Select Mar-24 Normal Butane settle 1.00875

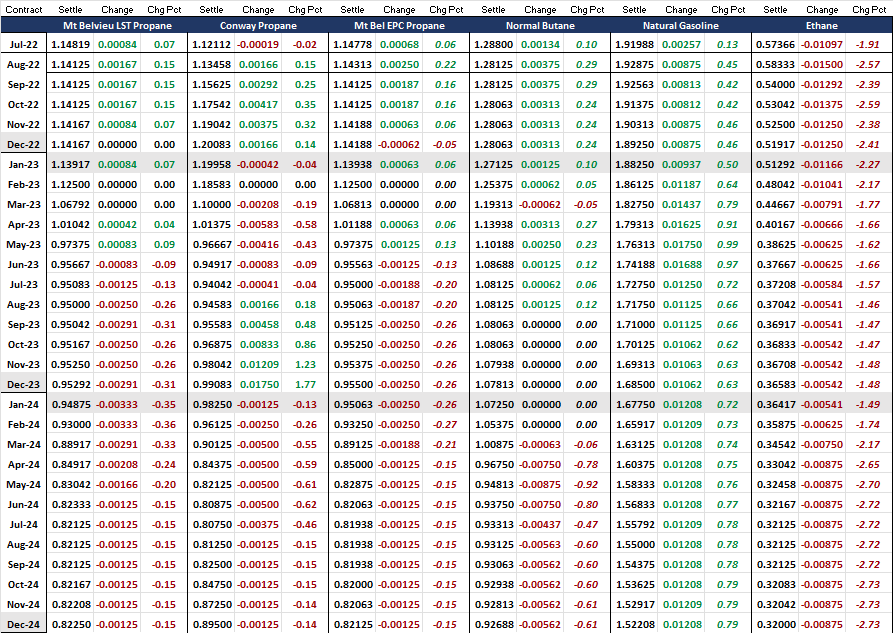coord(493,444)
